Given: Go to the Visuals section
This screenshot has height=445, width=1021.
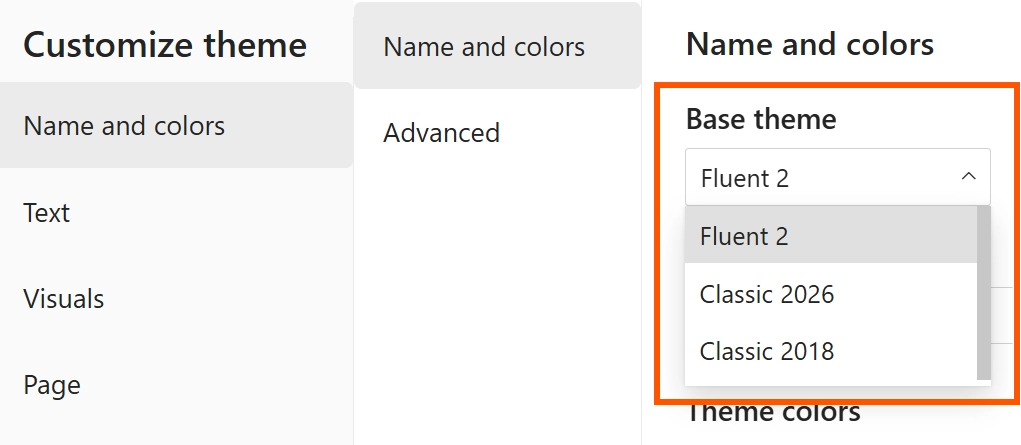Looking at the screenshot, I should 63,299.
